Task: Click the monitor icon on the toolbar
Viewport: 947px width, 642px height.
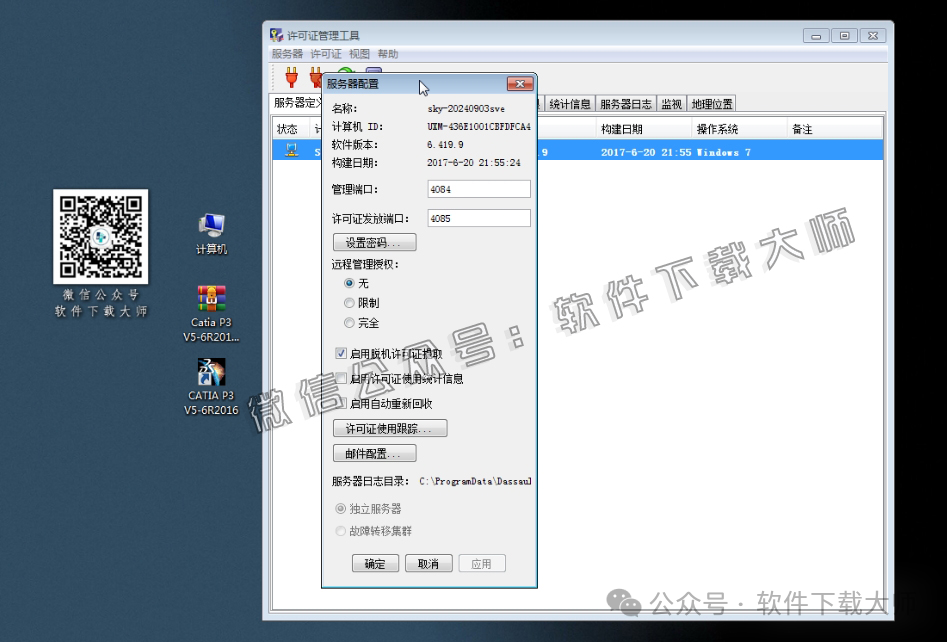Action: [373, 70]
